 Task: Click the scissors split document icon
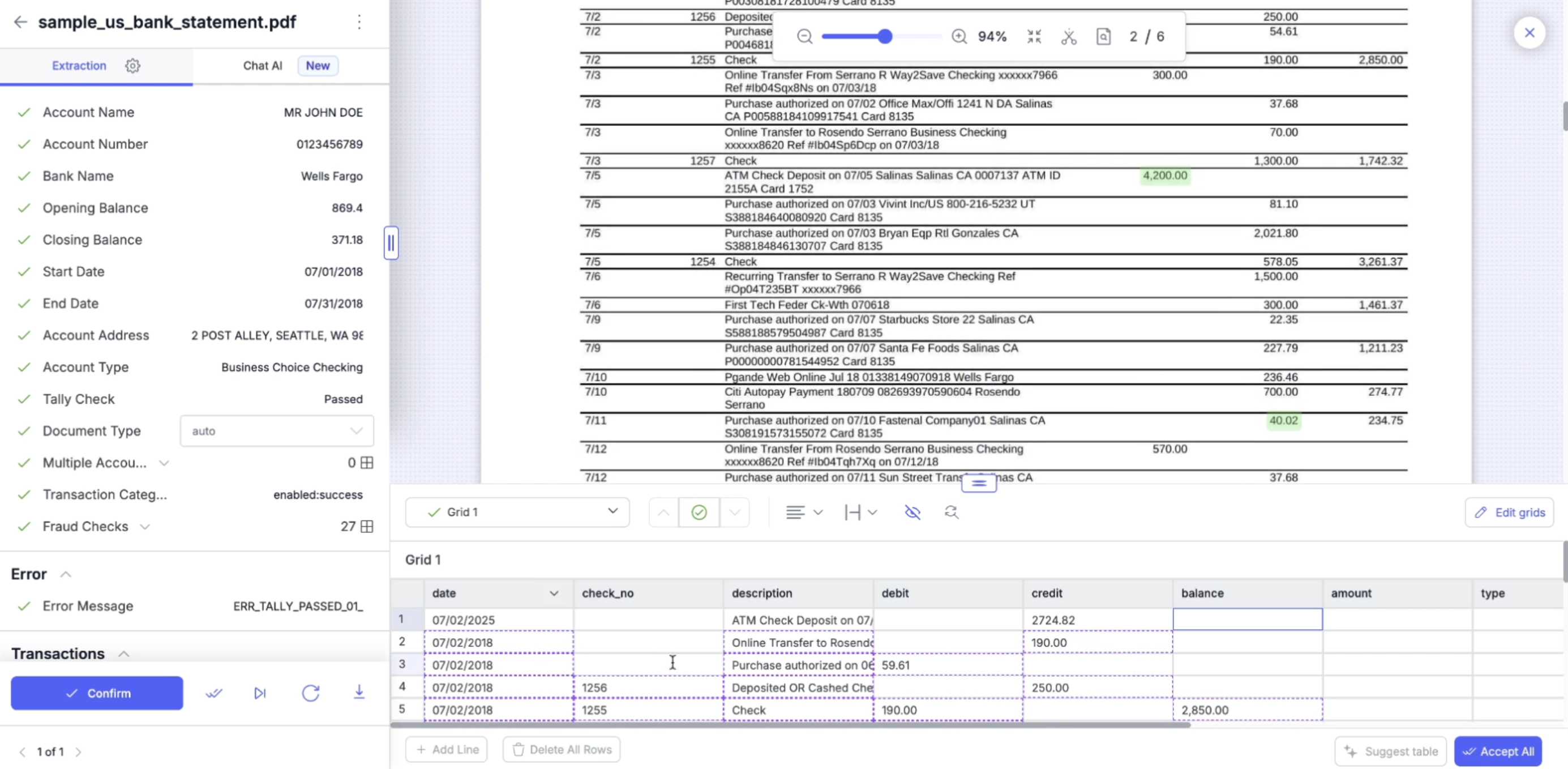pos(1069,37)
